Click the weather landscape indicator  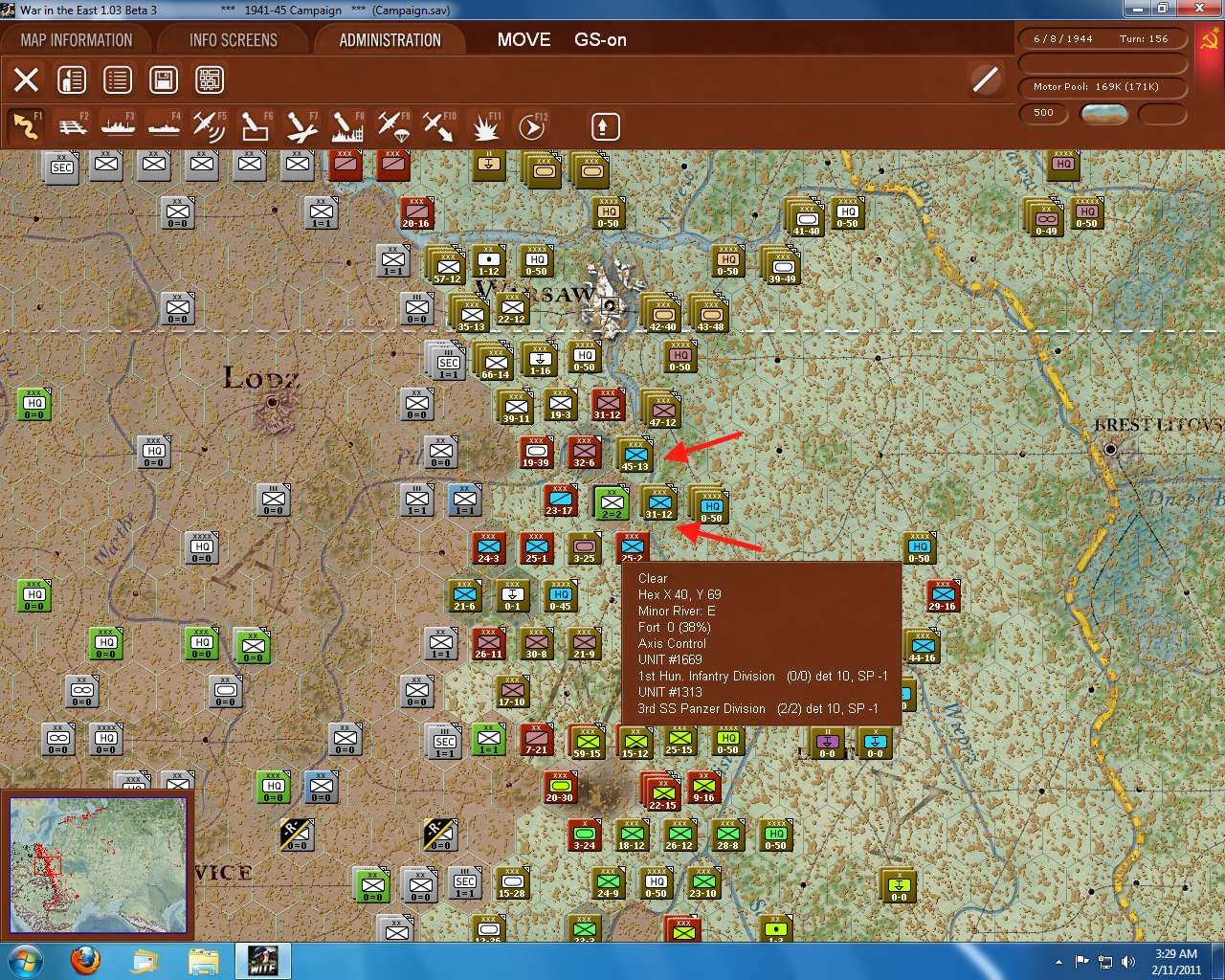[1103, 113]
